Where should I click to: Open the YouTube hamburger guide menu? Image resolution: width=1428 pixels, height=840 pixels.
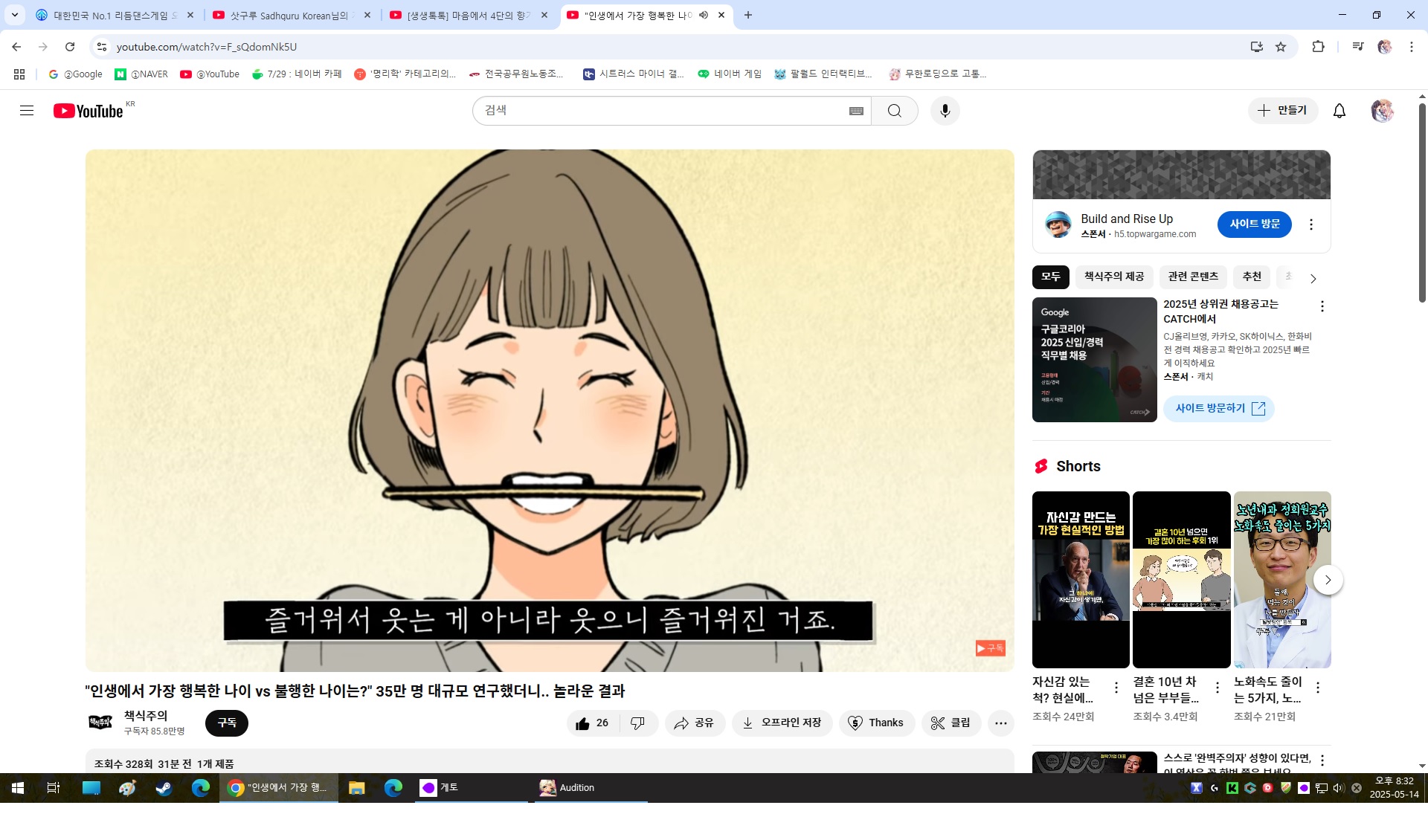click(x=27, y=111)
